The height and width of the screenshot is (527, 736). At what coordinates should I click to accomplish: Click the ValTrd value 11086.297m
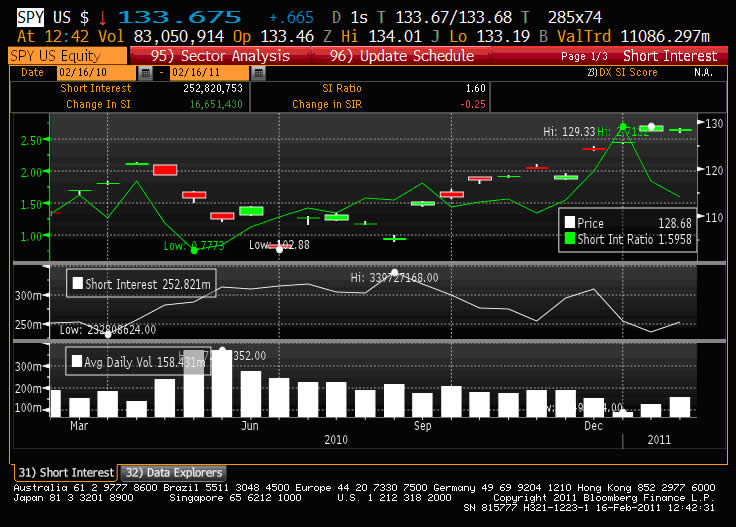[x=665, y=37]
